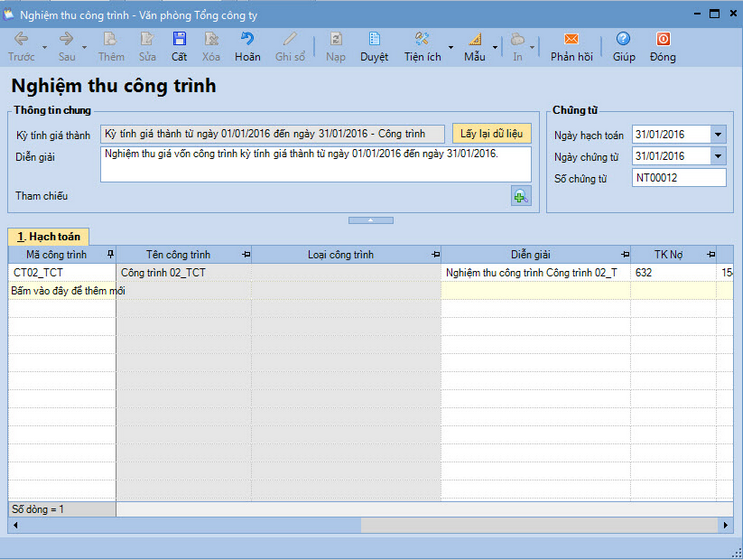The image size is (743, 560).
Task: Open the Trước dropdown arrow
Action: click(45, 47)
